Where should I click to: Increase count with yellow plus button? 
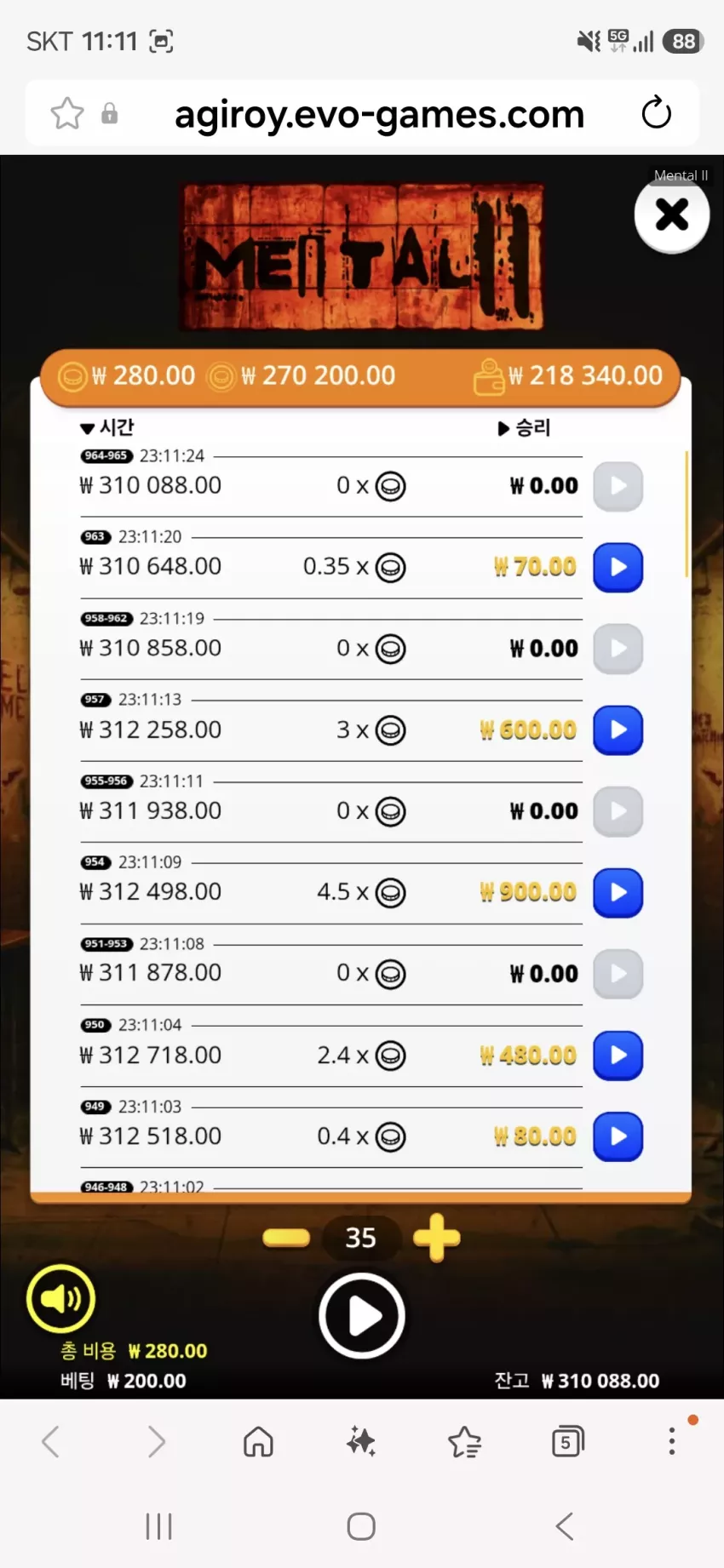[436, 1238]
